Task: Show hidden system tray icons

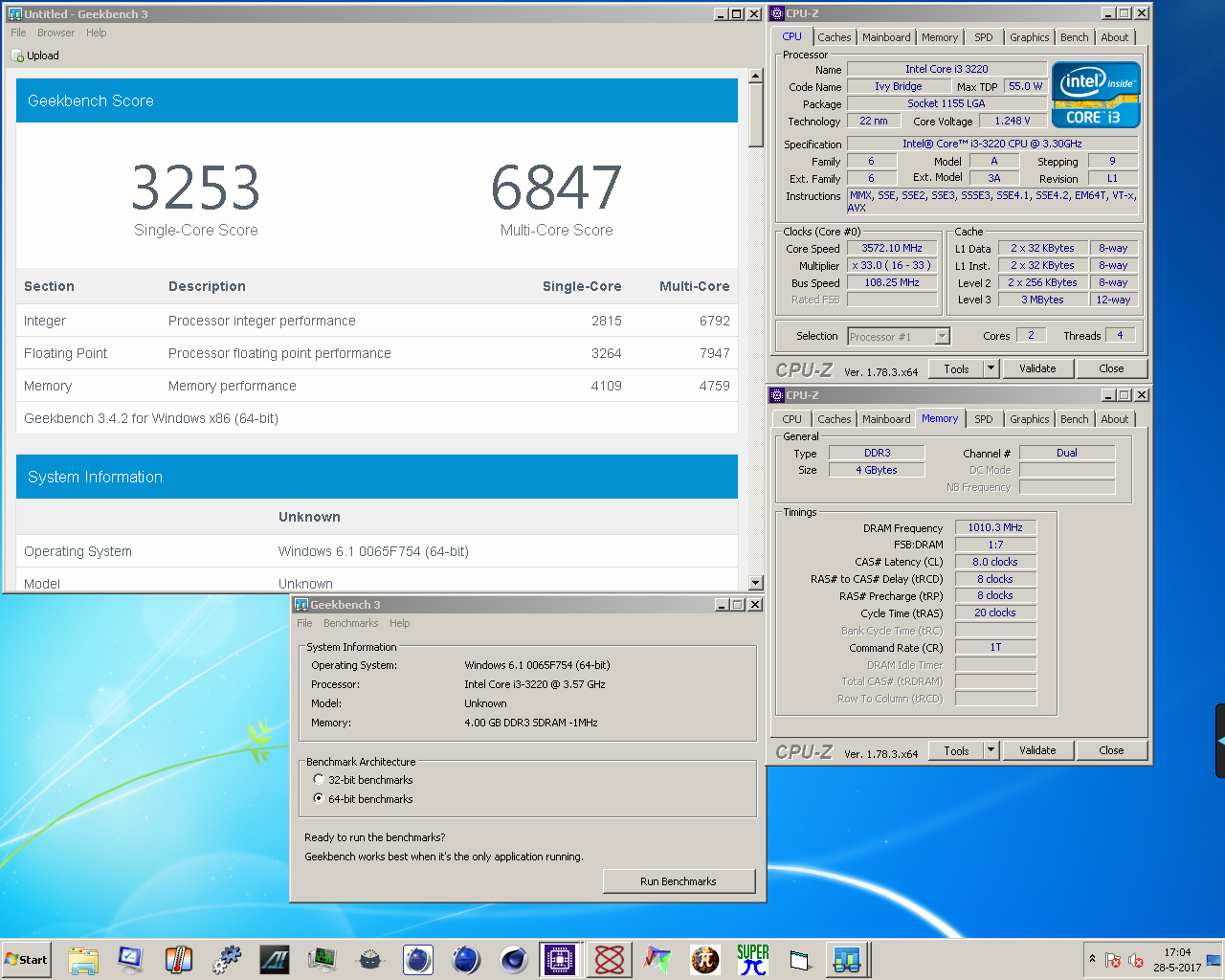Action: pos(1092,958)
